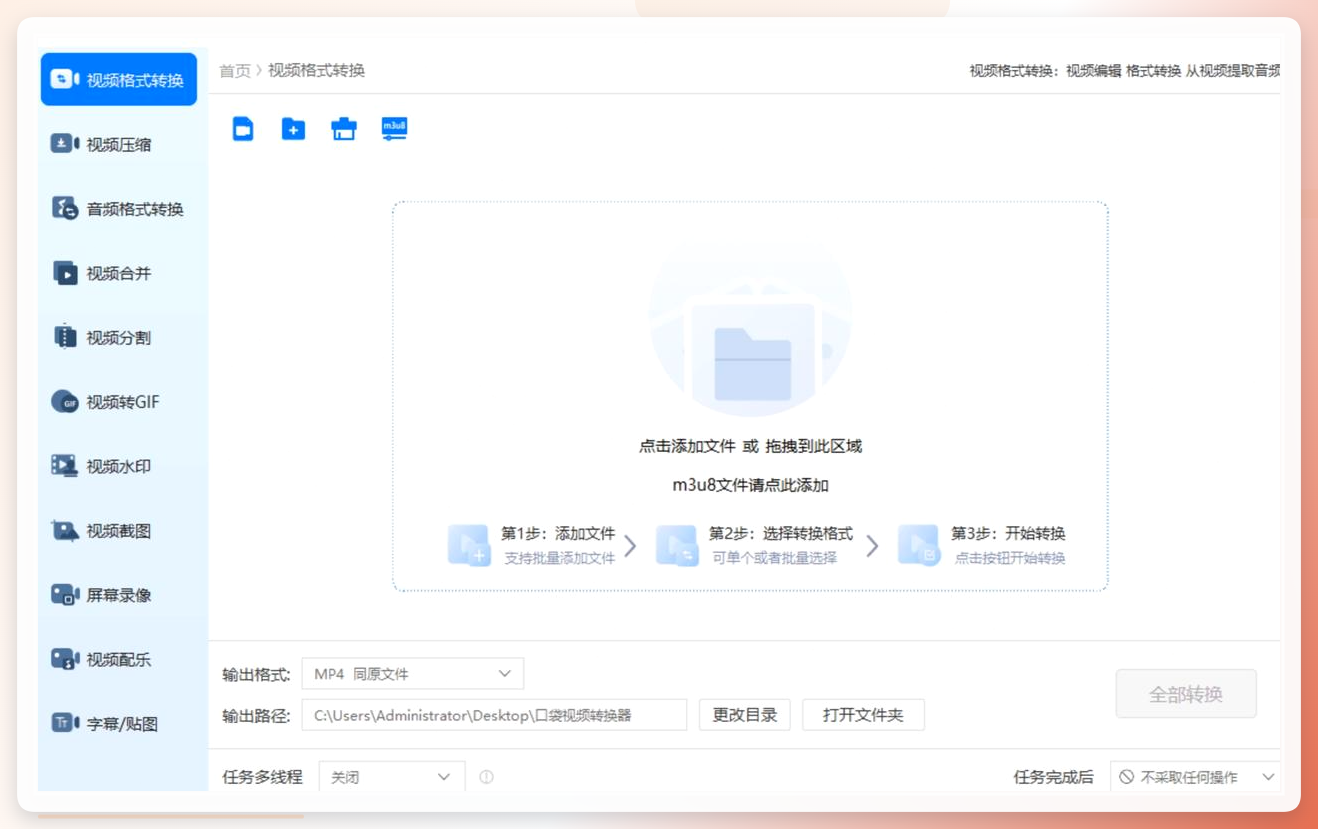Click the 视频格式转换 breadcrumb text
Image resolution: width=1318 pixels, height=829 pixels.
[316, 71]
